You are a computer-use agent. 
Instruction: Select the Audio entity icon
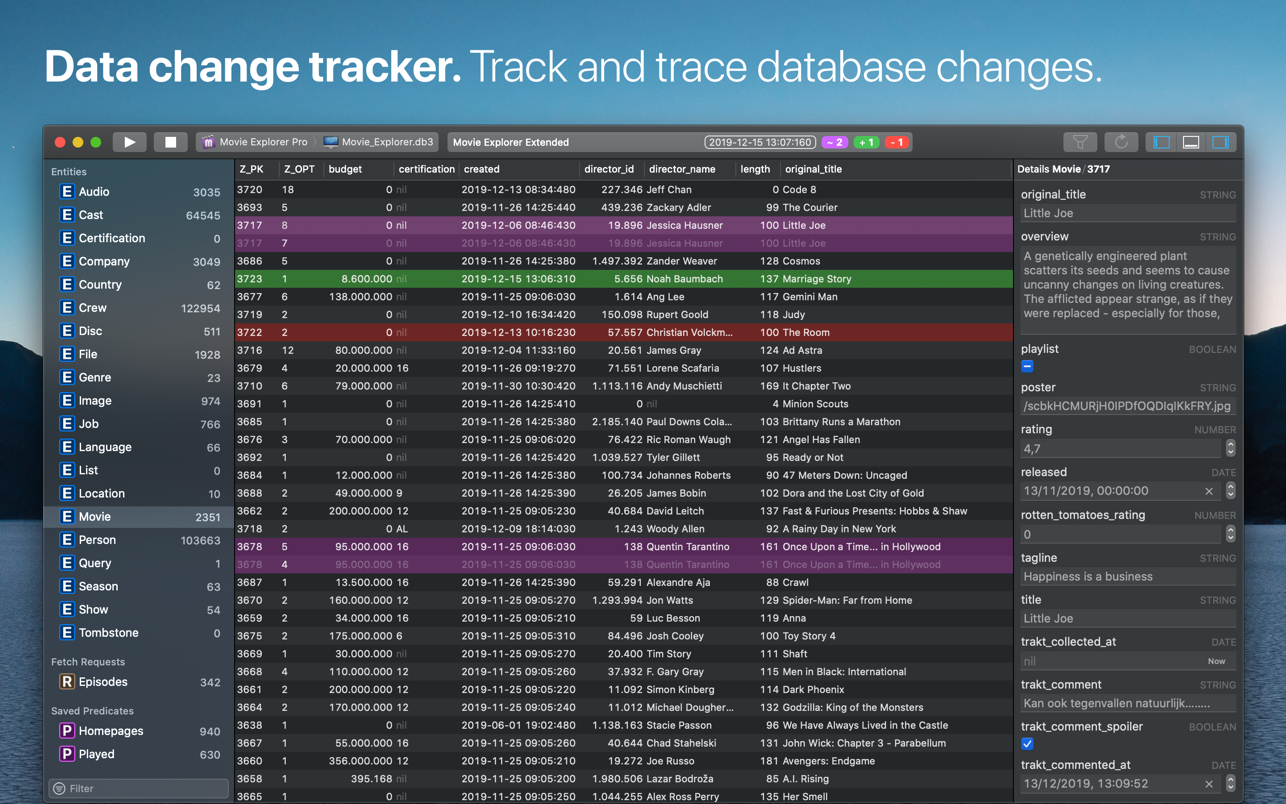pos(67,192)
